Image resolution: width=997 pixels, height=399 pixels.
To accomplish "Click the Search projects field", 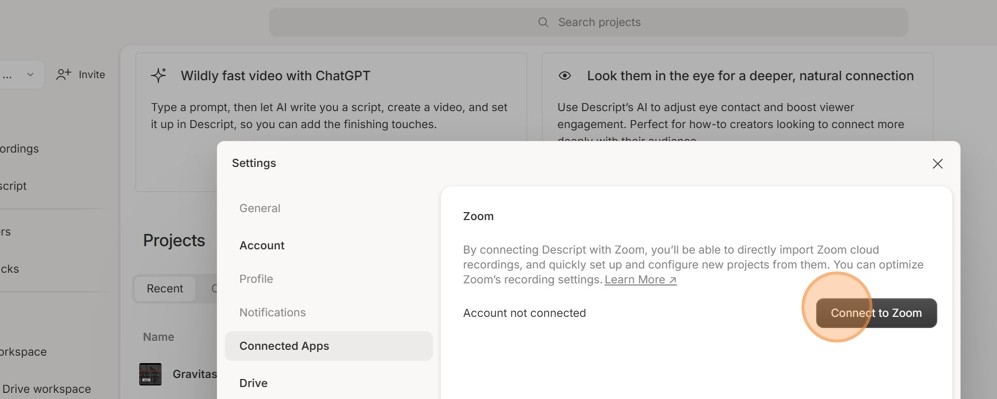I will pyautogui.click(x=589, y=22).
